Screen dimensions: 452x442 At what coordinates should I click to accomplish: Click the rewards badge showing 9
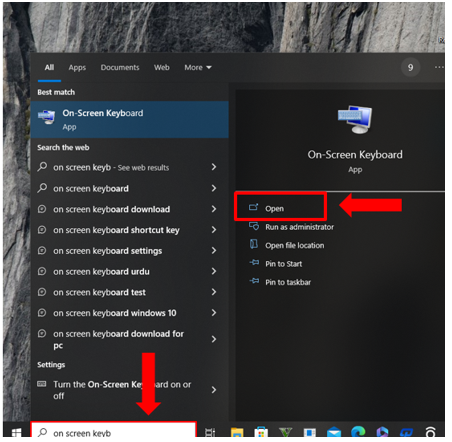[410, 68]
